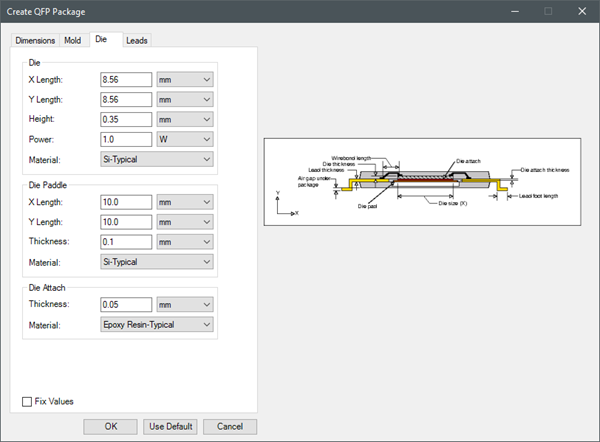This screenshot has height=442, width=600.
Task: Change the Die Power unit dropdown
Action: click(x=185, y=139)
